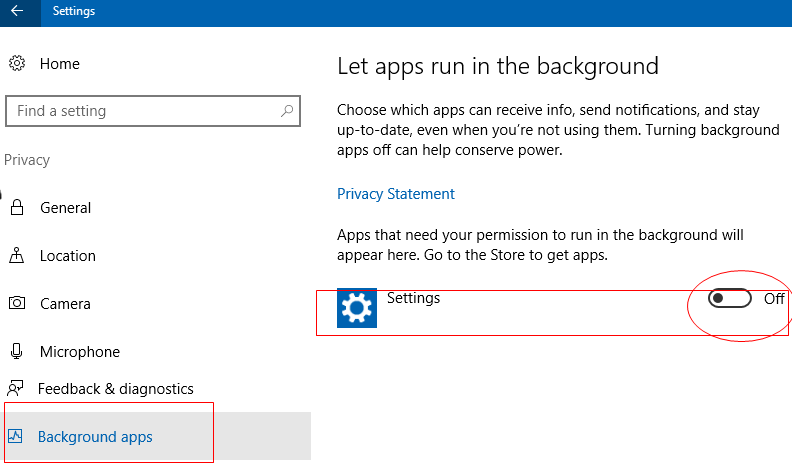This screenshot has height=475, width=802.
Task: Select Background apps in sidebar
Action: (x=95, y=437)
